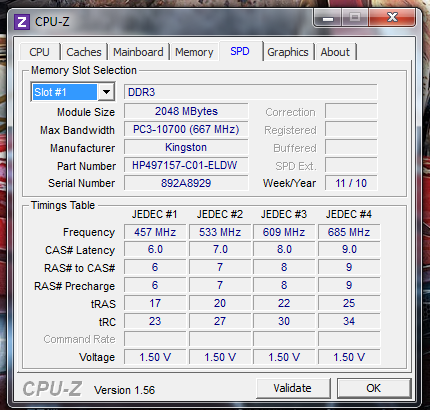Image resolution: width=430 pixels, height=412 pixels.
Task: Click the Version 1.56 text
Action: (x=125, y=390)
